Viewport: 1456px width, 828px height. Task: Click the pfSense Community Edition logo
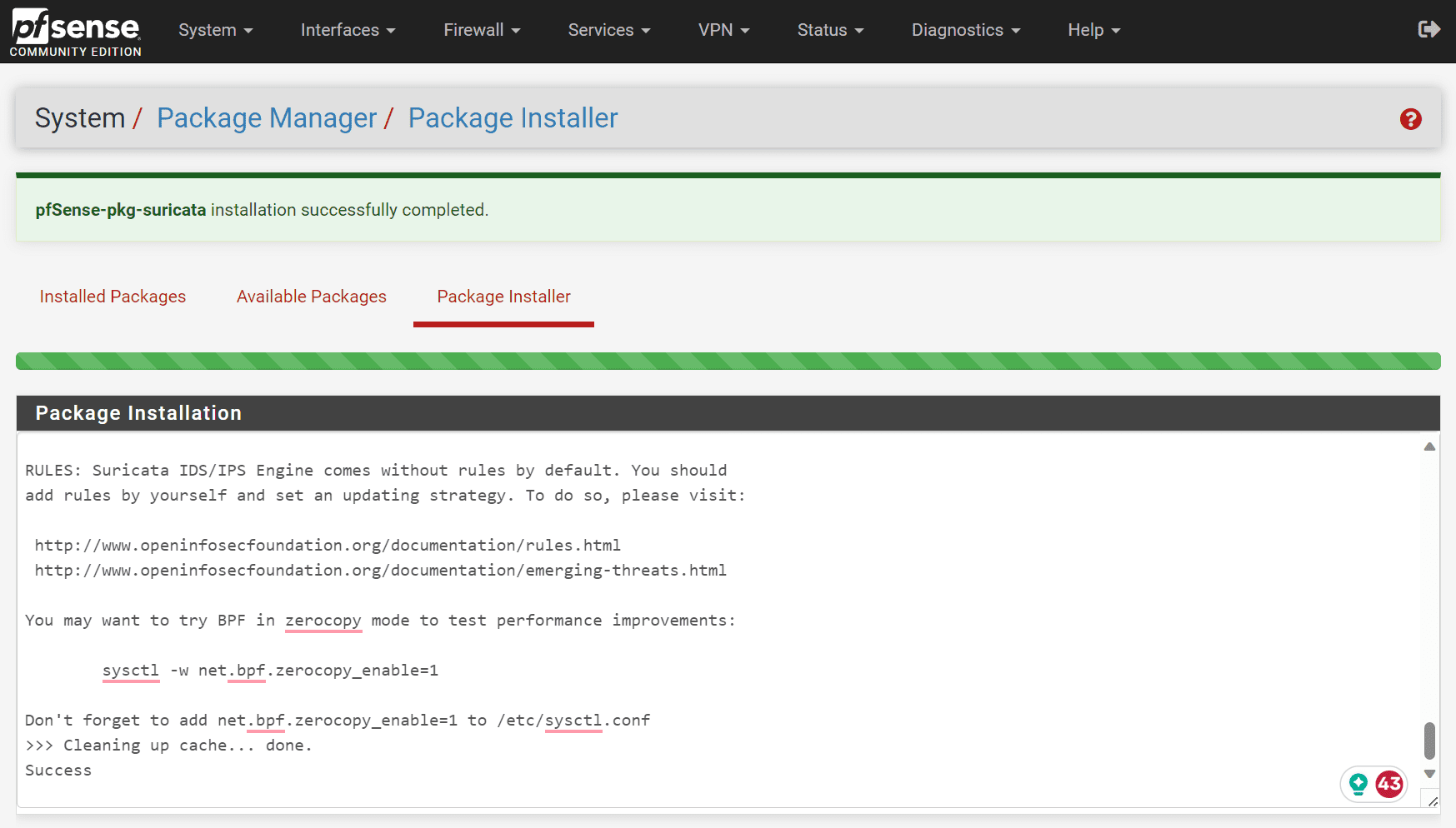pos(75,32)
